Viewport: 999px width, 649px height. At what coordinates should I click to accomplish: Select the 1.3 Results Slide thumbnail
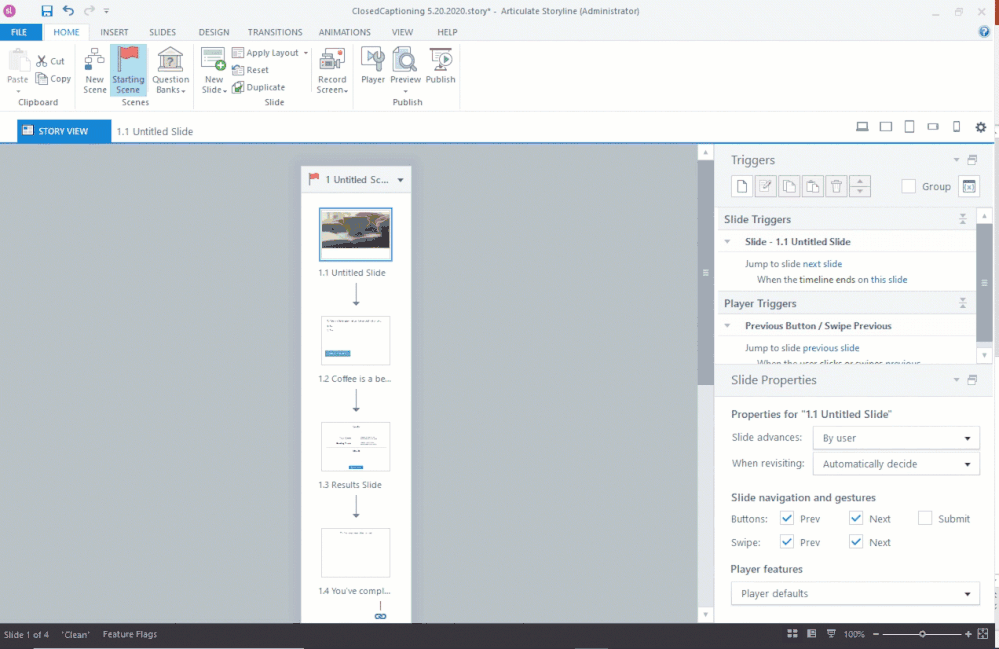coord(355,446)
